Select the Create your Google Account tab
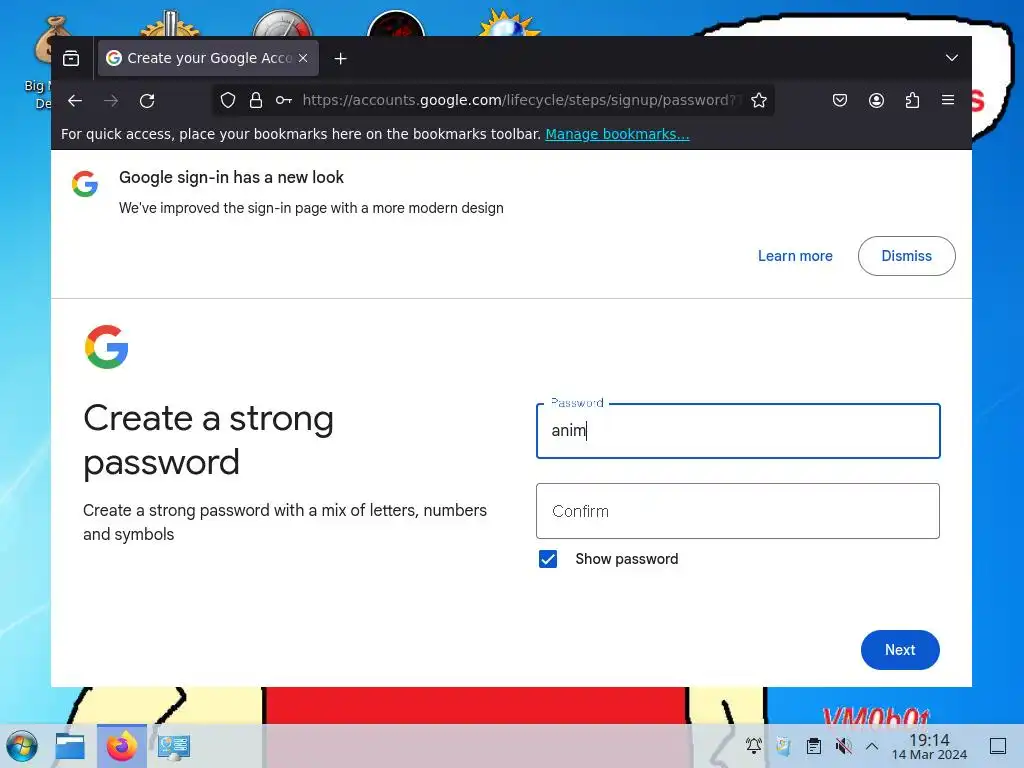This screenshot has width=1024, height=768. [208, 58]
